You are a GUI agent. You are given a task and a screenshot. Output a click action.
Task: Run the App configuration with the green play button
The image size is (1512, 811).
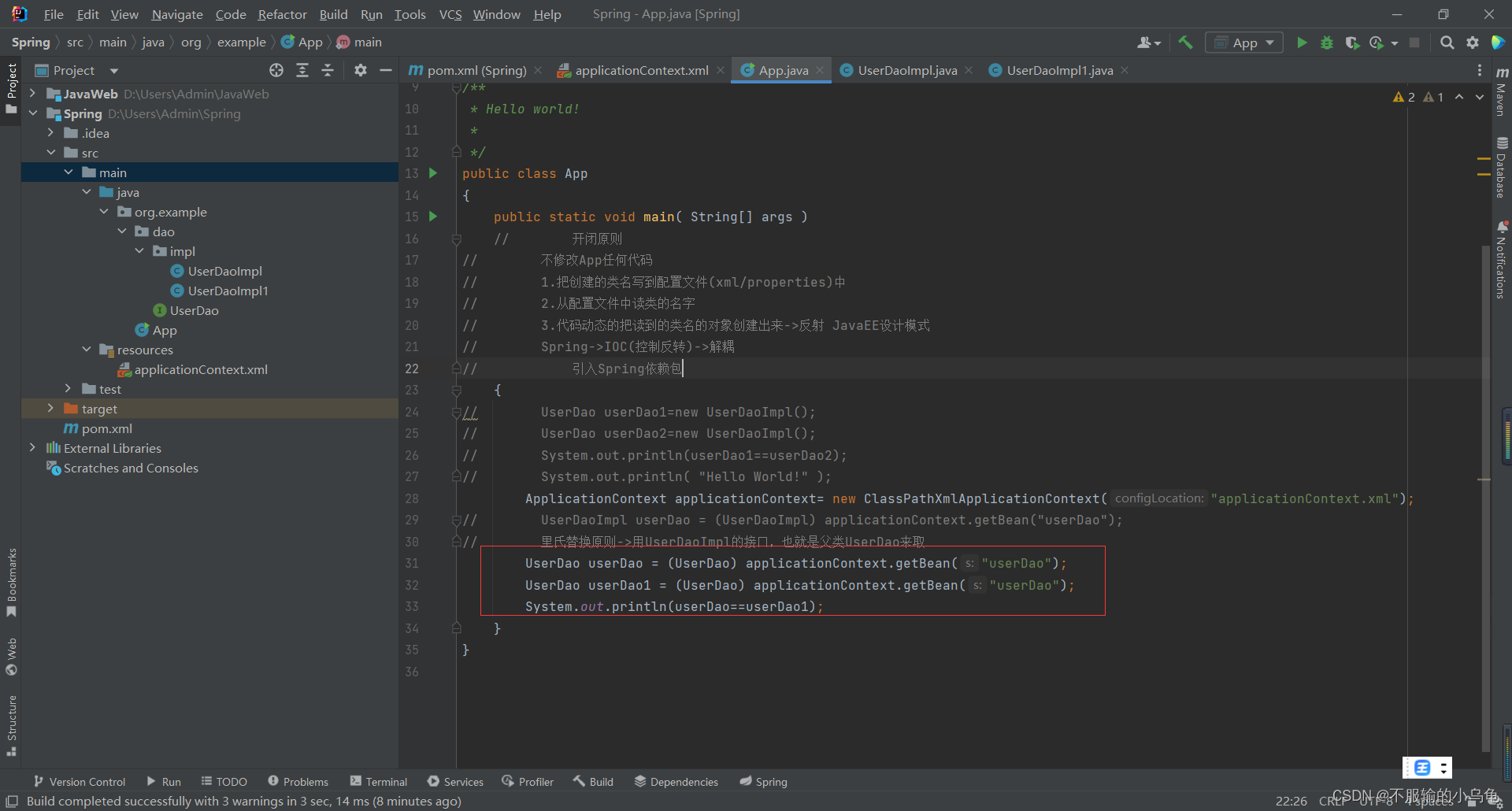point(1302,43)
